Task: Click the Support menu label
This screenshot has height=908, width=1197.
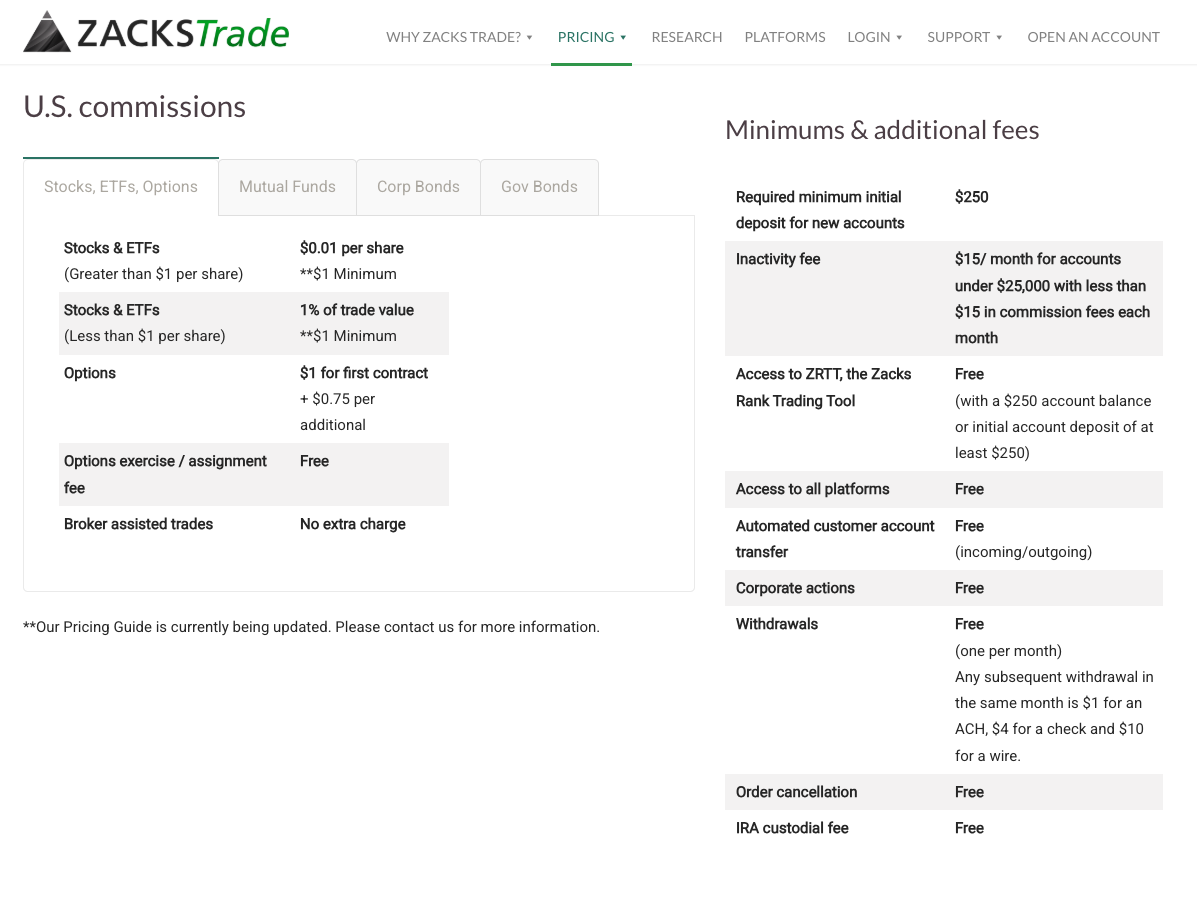Action: pyautogui.click(x=958, y=37)
